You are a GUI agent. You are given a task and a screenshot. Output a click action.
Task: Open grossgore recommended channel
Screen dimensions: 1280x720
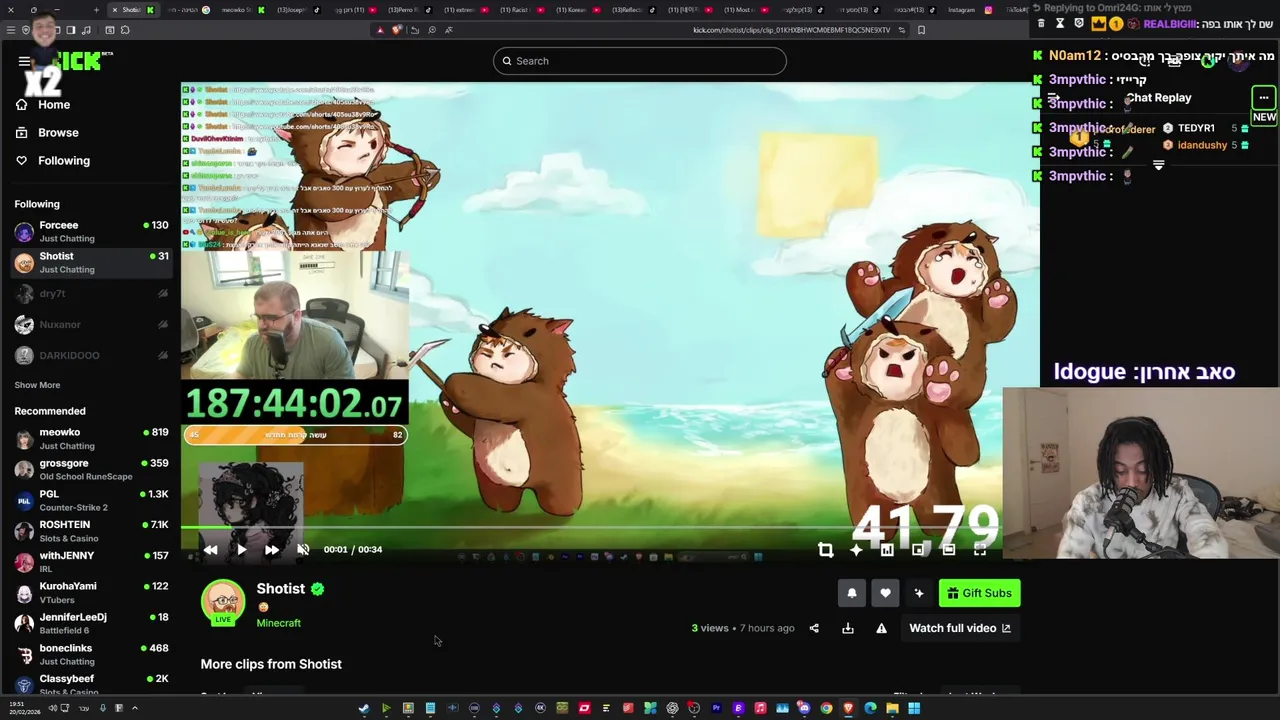click(90, 470)
